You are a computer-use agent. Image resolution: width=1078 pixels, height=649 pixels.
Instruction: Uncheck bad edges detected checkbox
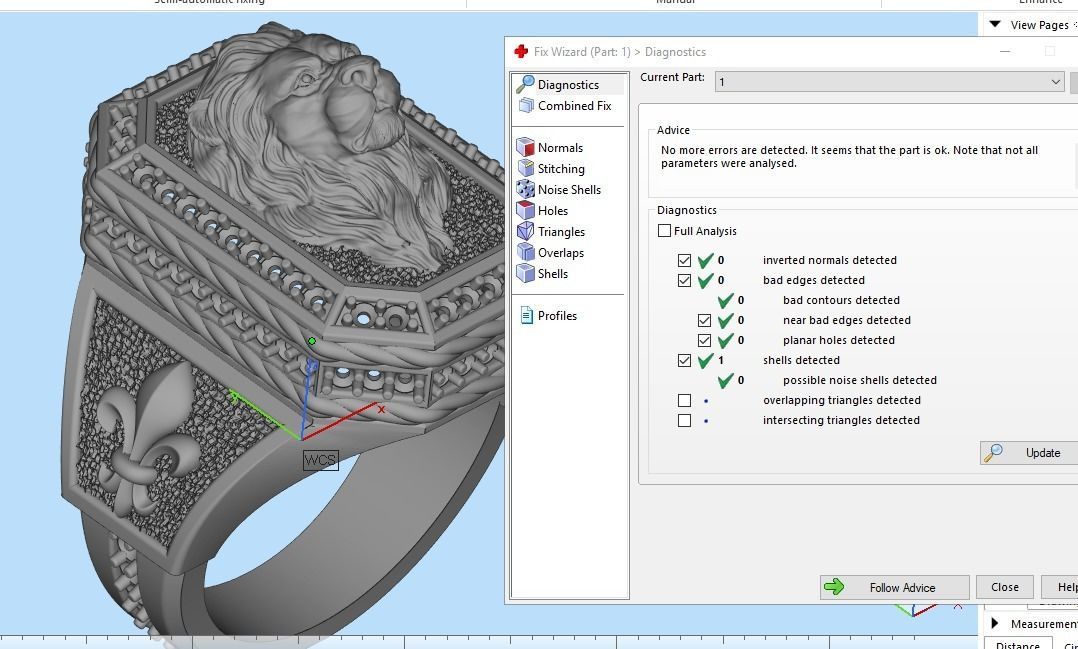coord(684,280)
